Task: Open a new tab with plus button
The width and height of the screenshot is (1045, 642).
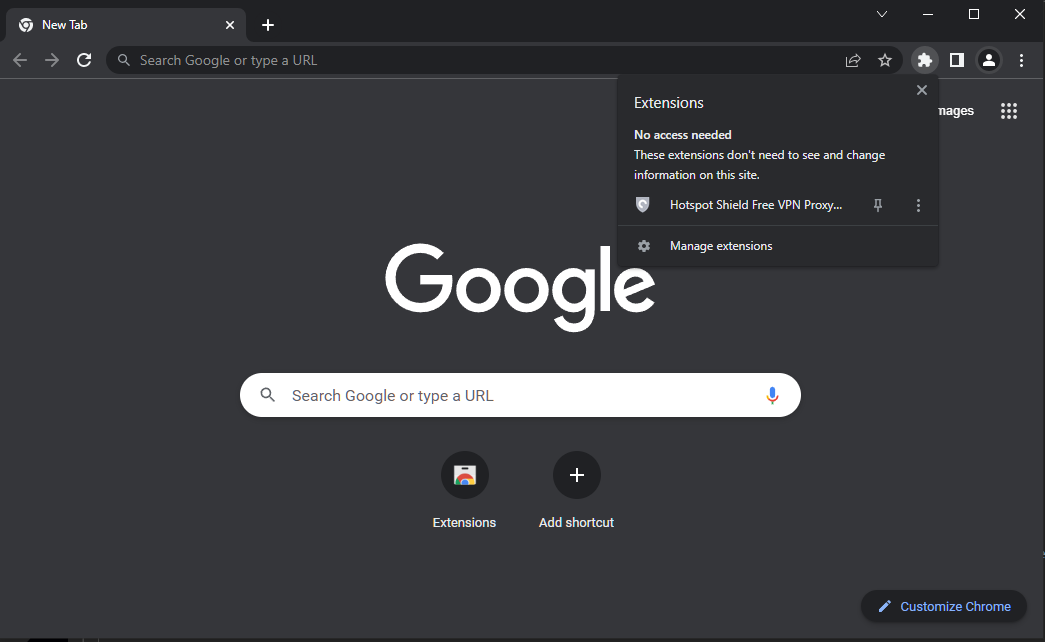Action: click(x=268, y=25)
